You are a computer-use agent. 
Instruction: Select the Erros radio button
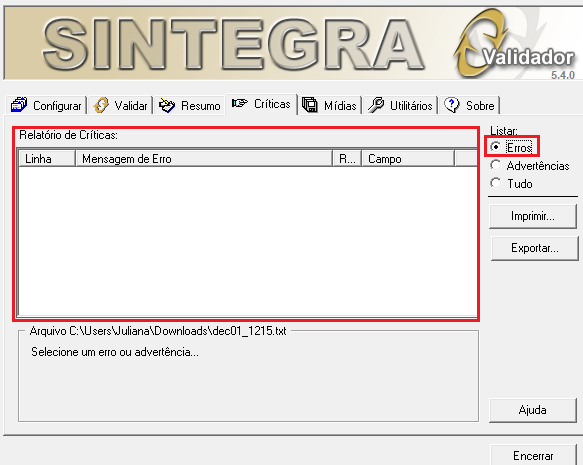click(x=495, y=147)
